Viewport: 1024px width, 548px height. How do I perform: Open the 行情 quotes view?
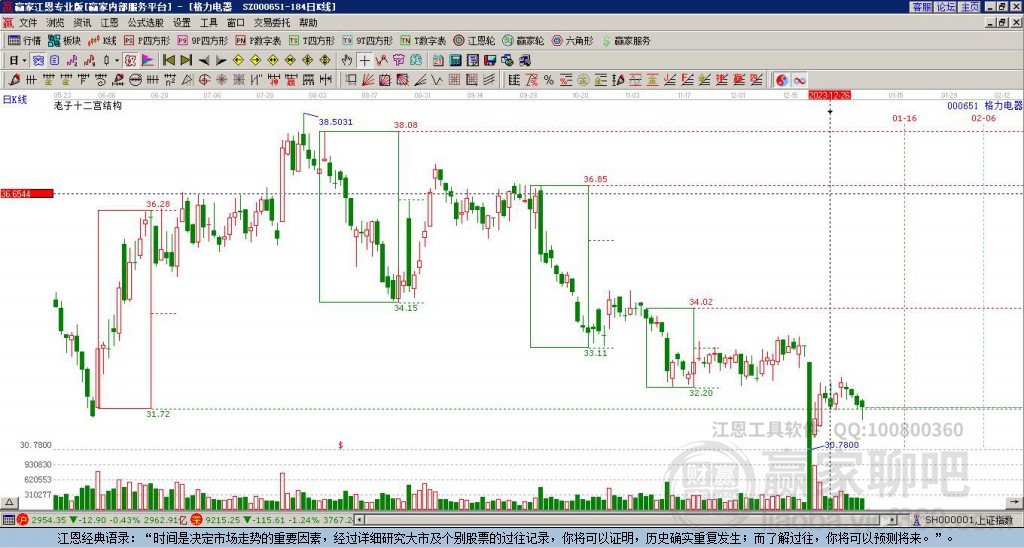pyautogui.click(x=25, y=40)
